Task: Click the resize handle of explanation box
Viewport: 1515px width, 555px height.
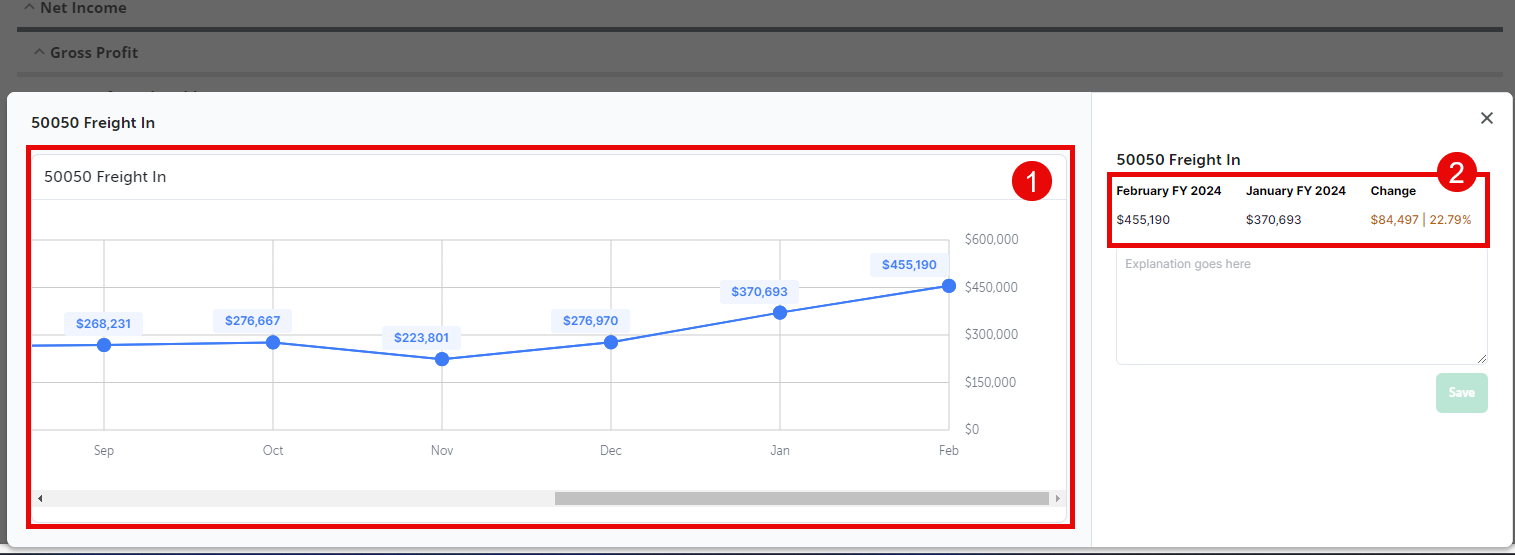Action: 1481,358
